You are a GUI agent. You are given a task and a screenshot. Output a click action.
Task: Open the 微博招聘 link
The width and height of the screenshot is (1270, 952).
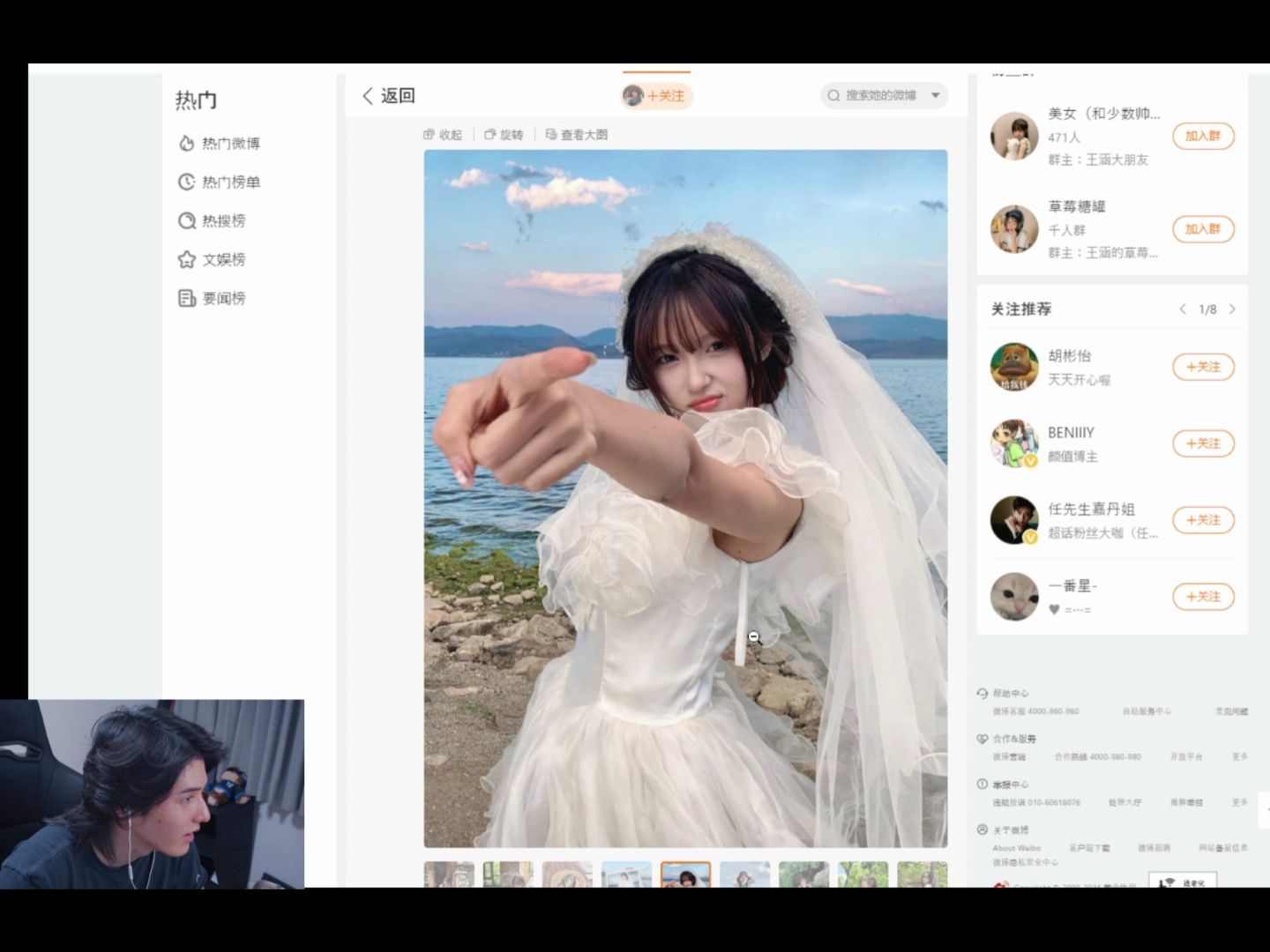pyautogui.click(x=1154, y=849)
